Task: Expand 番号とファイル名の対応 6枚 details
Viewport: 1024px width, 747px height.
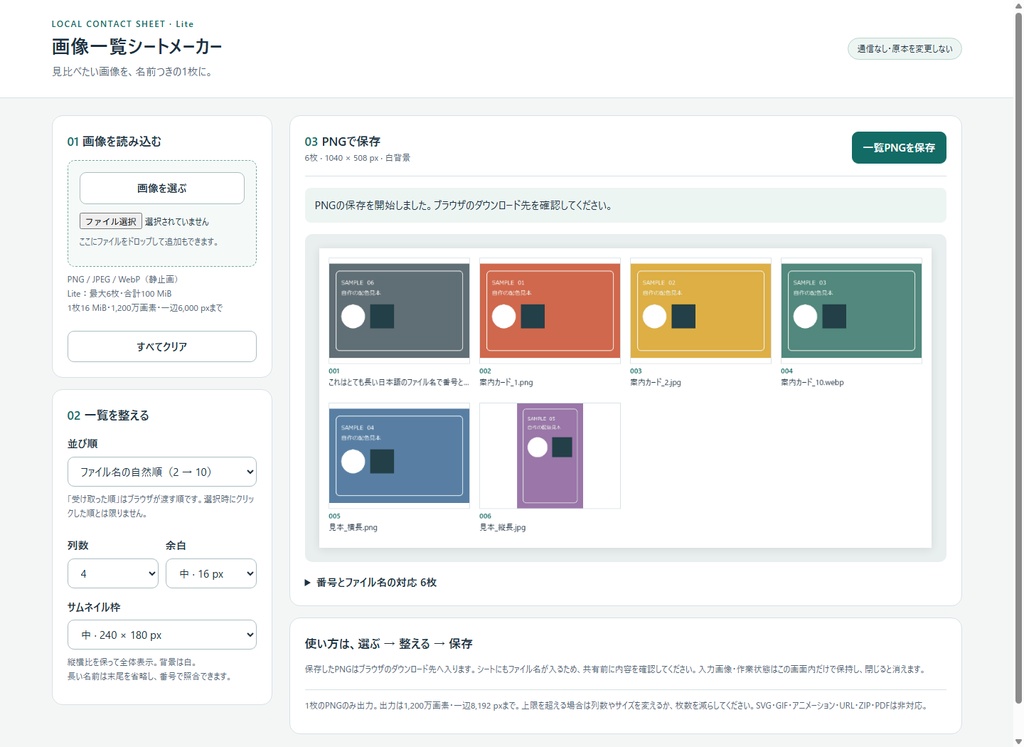Action: pyautogui.click(x=371, y=582)
